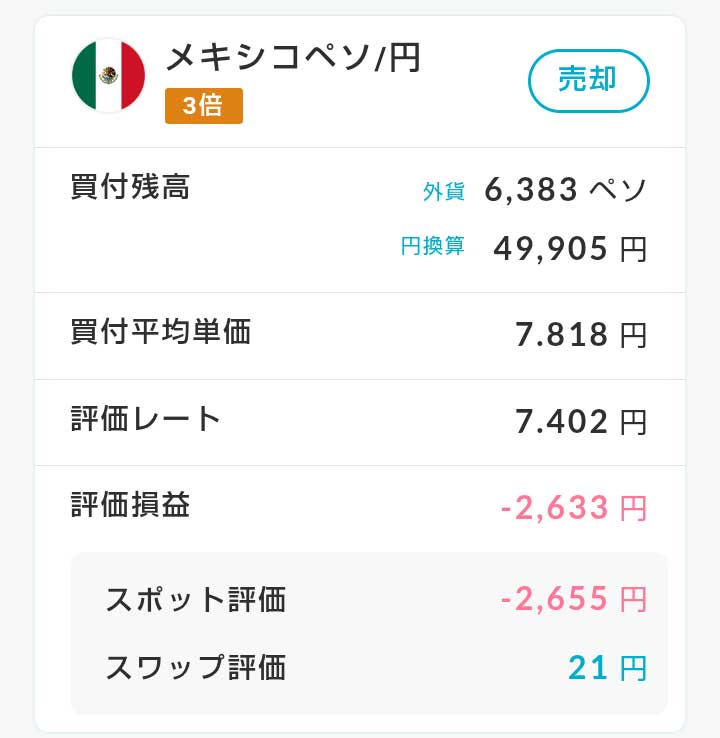Click the Mexico flag icon

coord(108,76)
